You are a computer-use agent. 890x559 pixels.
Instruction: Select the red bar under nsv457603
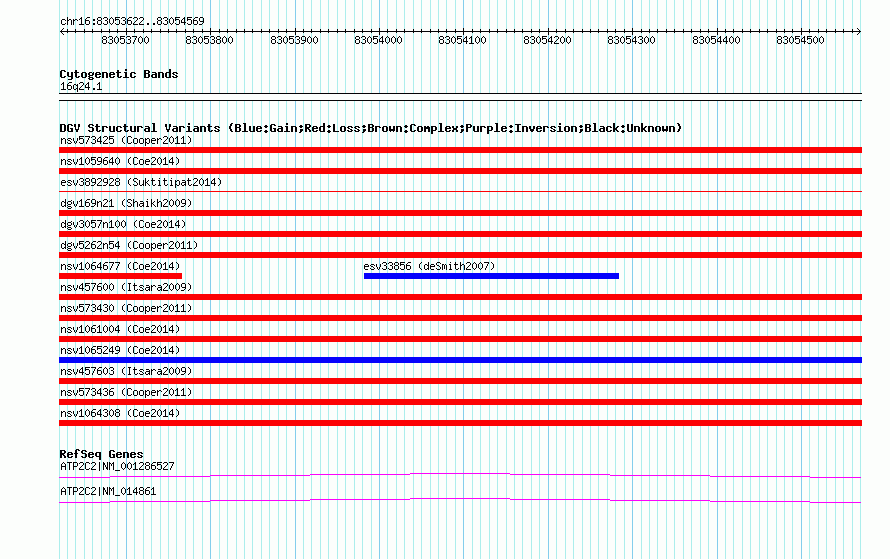click(460, 381)
